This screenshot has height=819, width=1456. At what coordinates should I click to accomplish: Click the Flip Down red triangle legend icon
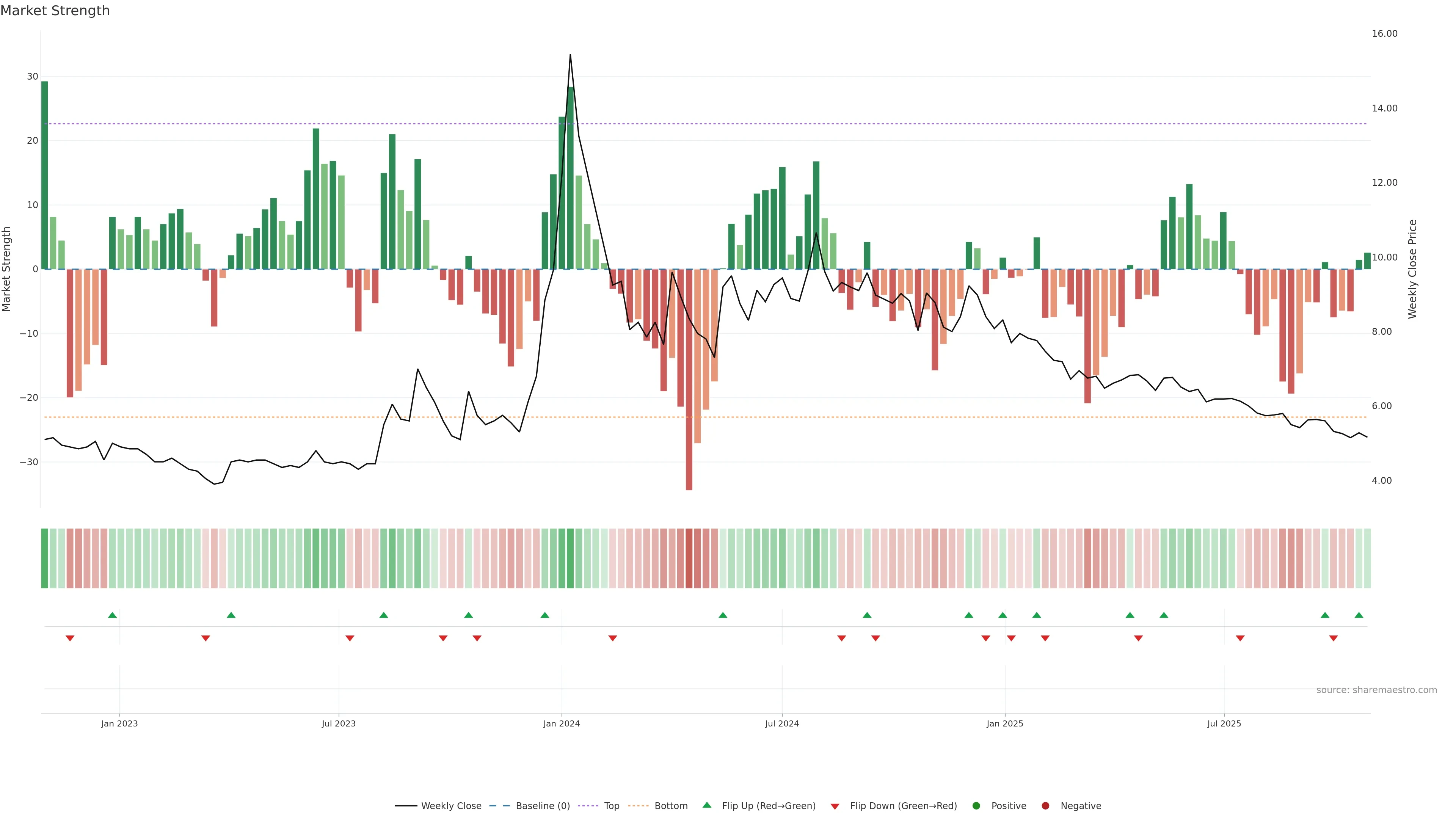click(835, 806)
